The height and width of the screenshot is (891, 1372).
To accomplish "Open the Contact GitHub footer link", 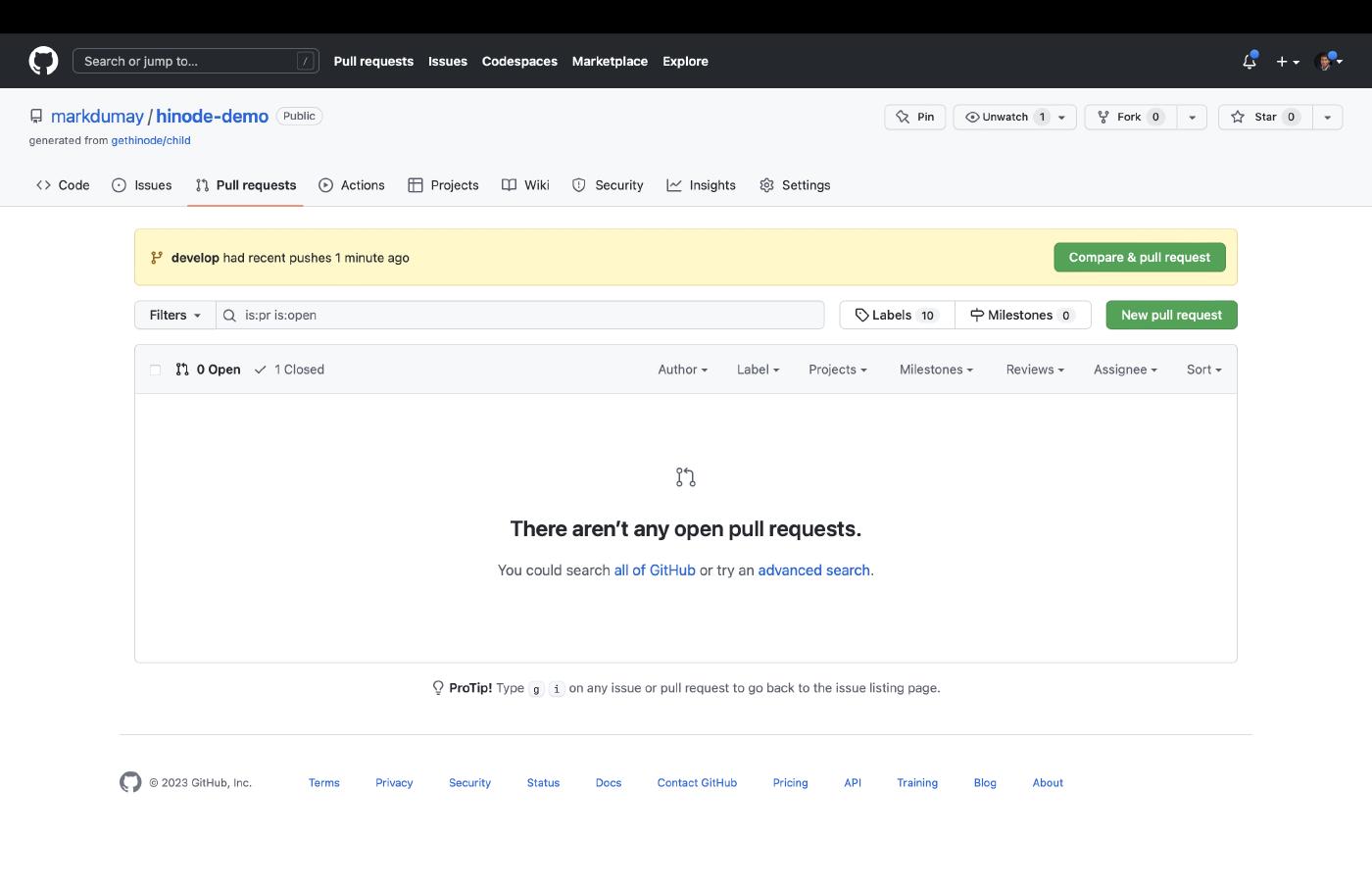I will pos(697,782).
